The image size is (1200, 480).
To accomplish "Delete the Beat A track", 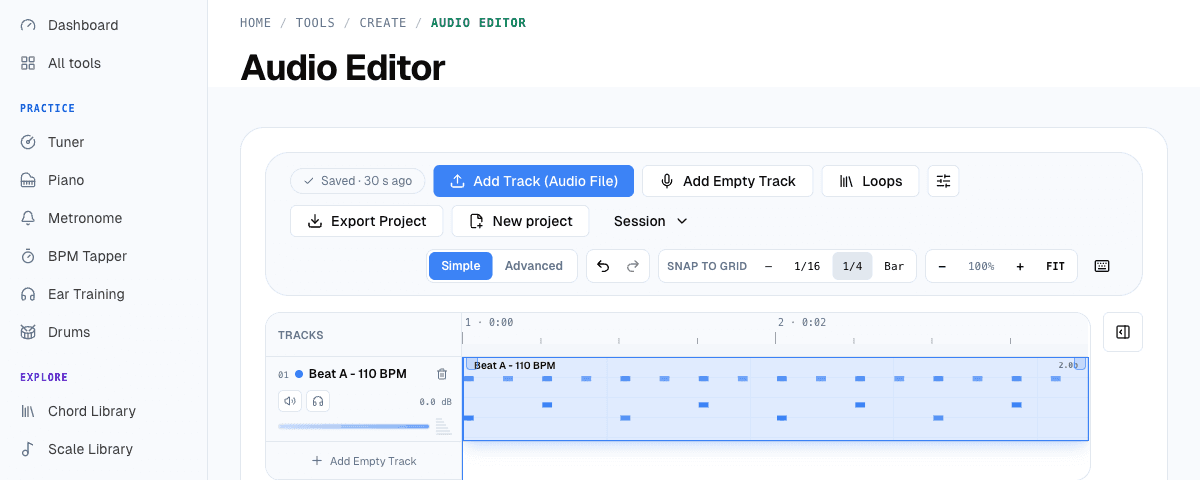I will click(x=442, y=374).
